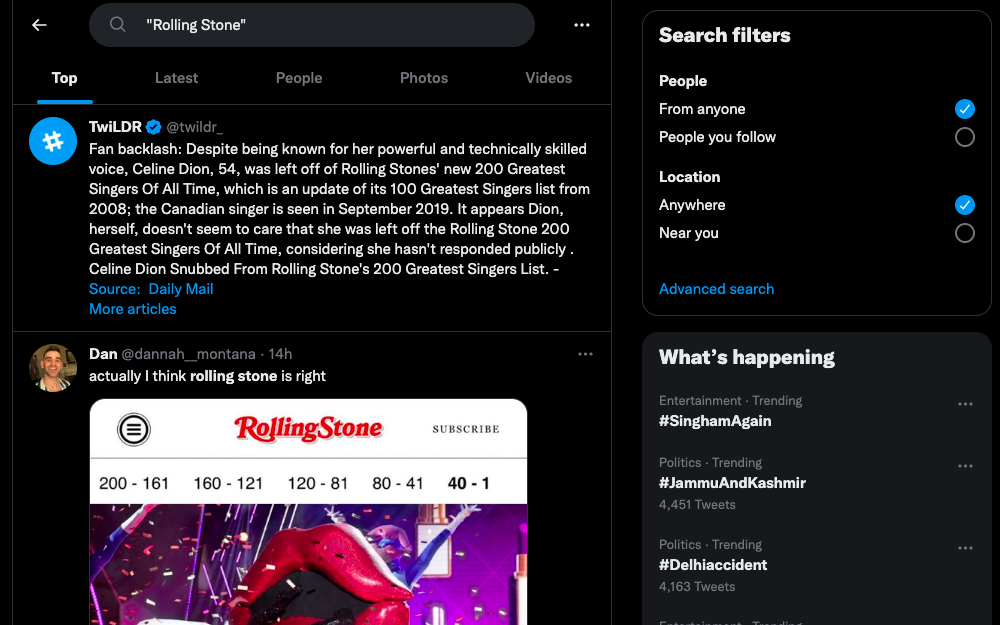
Task: Click 4,451 Tweets count
Action: (697, 504)
